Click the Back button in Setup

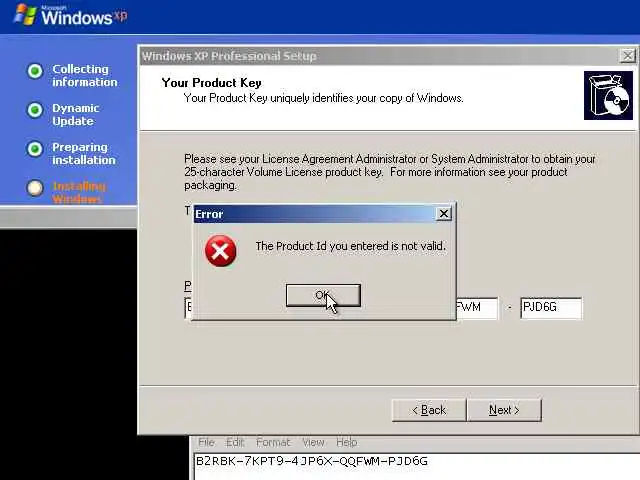click(x=429, y=410)
